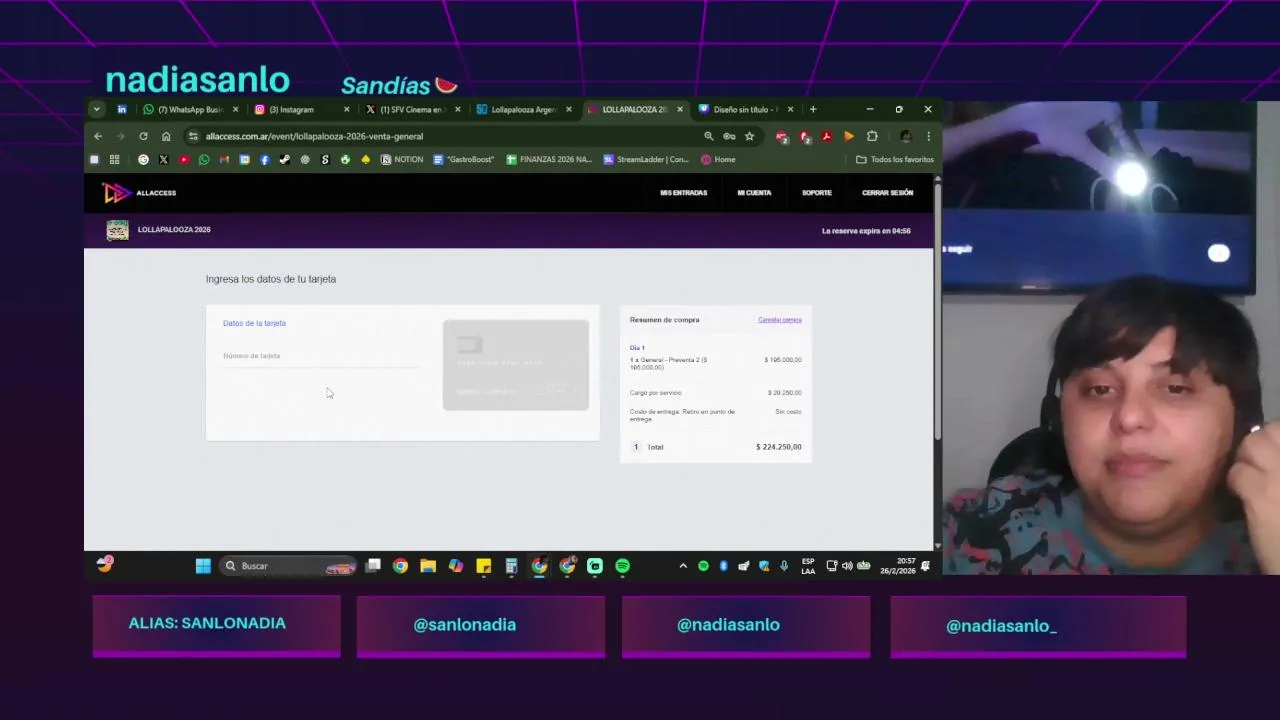Click the Cancelar compra link
This screenshot has height=720, width=1280.
pos(780,320)
